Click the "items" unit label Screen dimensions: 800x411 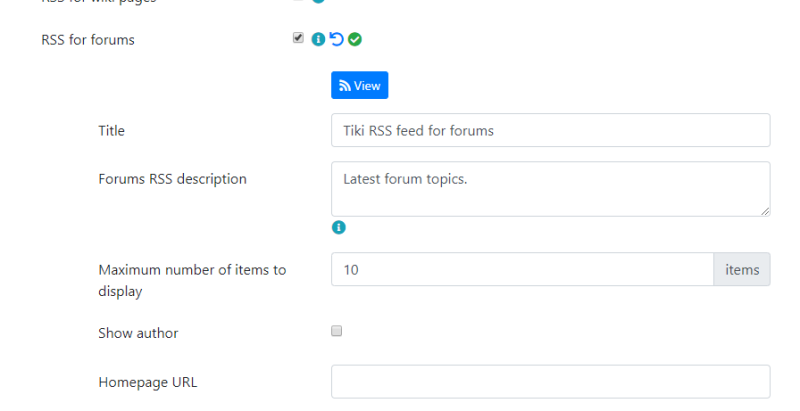pos(742,269)
